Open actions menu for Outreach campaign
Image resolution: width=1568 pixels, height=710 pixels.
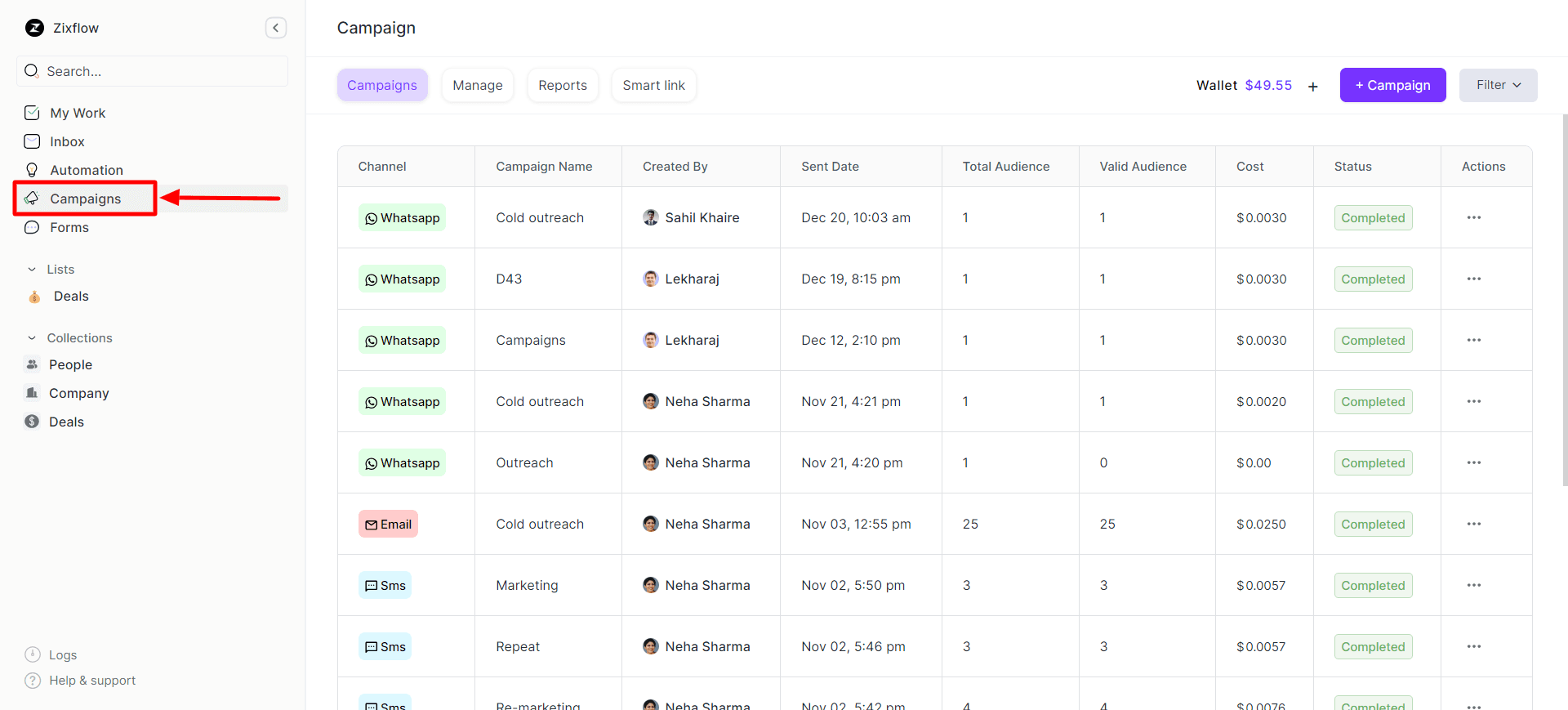click(1473, 462)
